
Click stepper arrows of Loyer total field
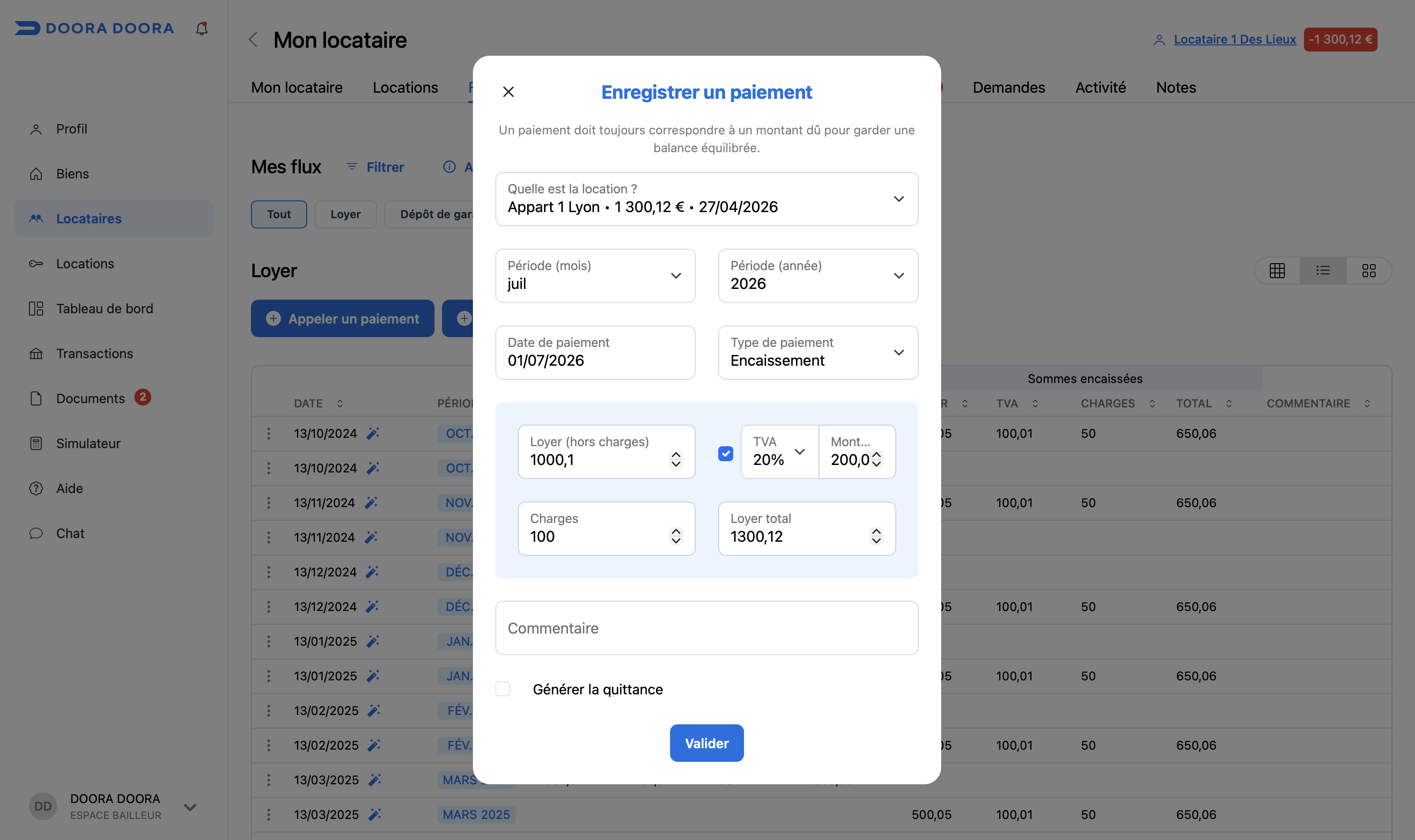[x=876, y=536]
